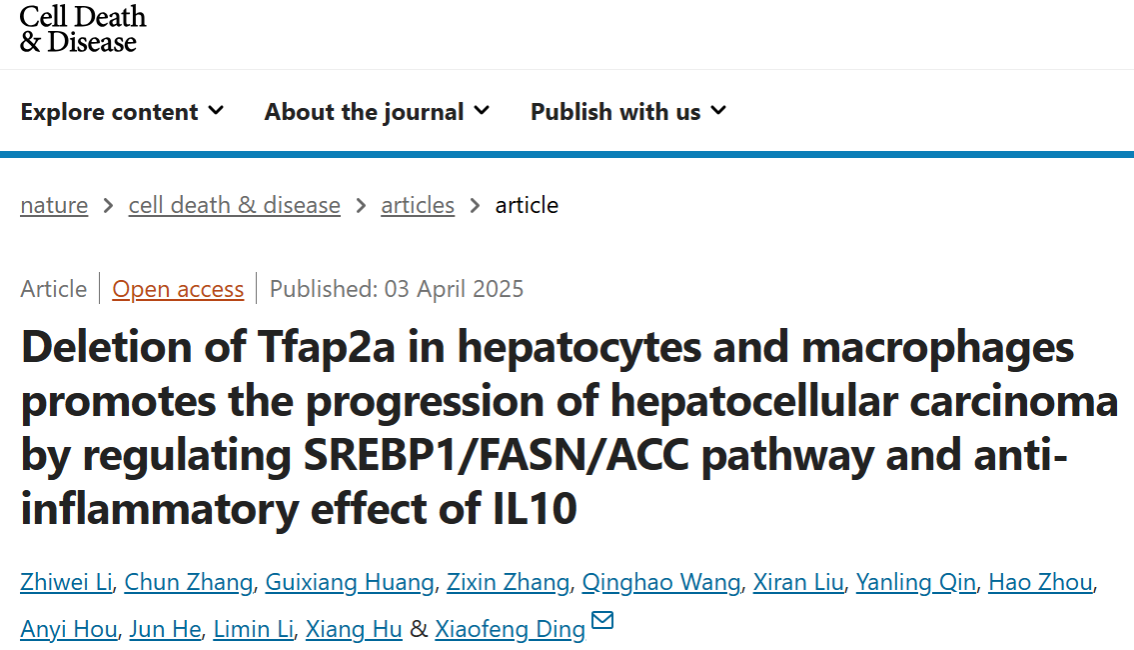Image resolution: width=1134 pixels, height=650 pixels.
Task: Expand the Explore content menu
Action: pos(122,112)
